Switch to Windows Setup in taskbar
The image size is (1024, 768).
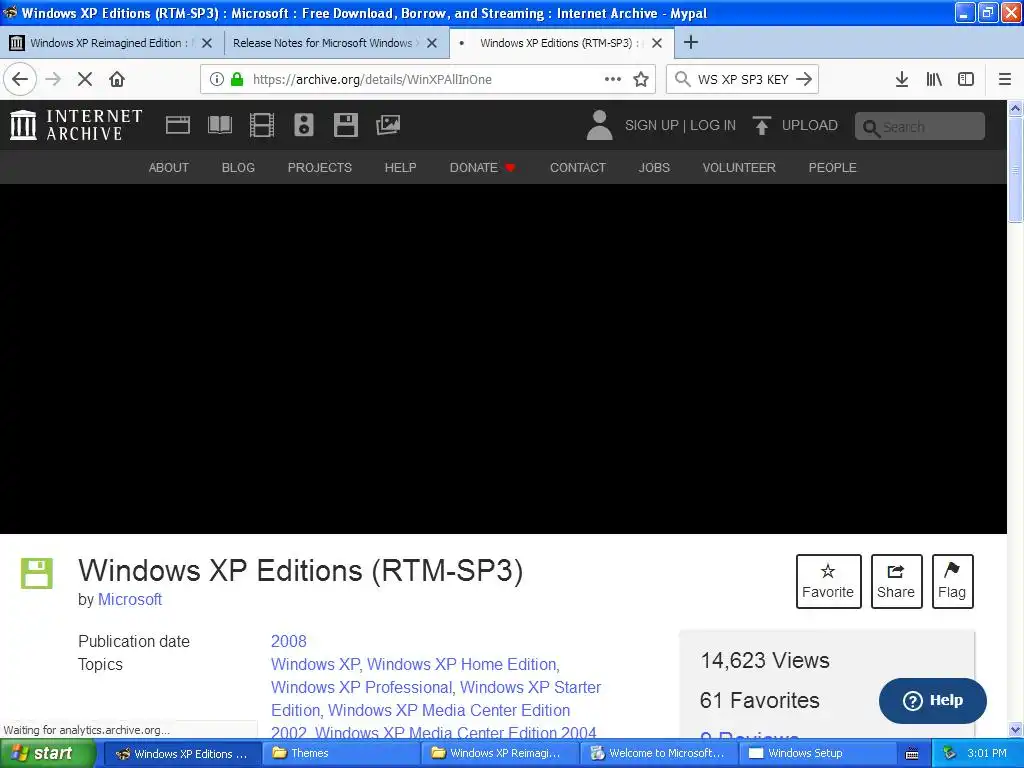(818, 753)
